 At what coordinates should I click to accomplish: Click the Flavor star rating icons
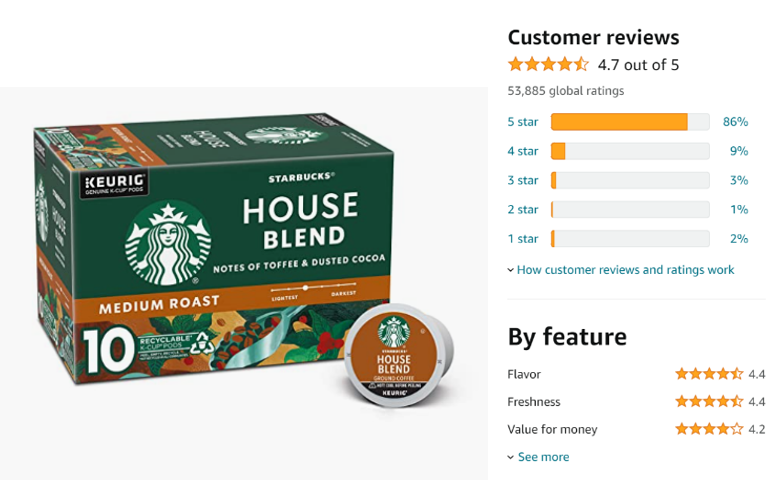pos(709,374)
